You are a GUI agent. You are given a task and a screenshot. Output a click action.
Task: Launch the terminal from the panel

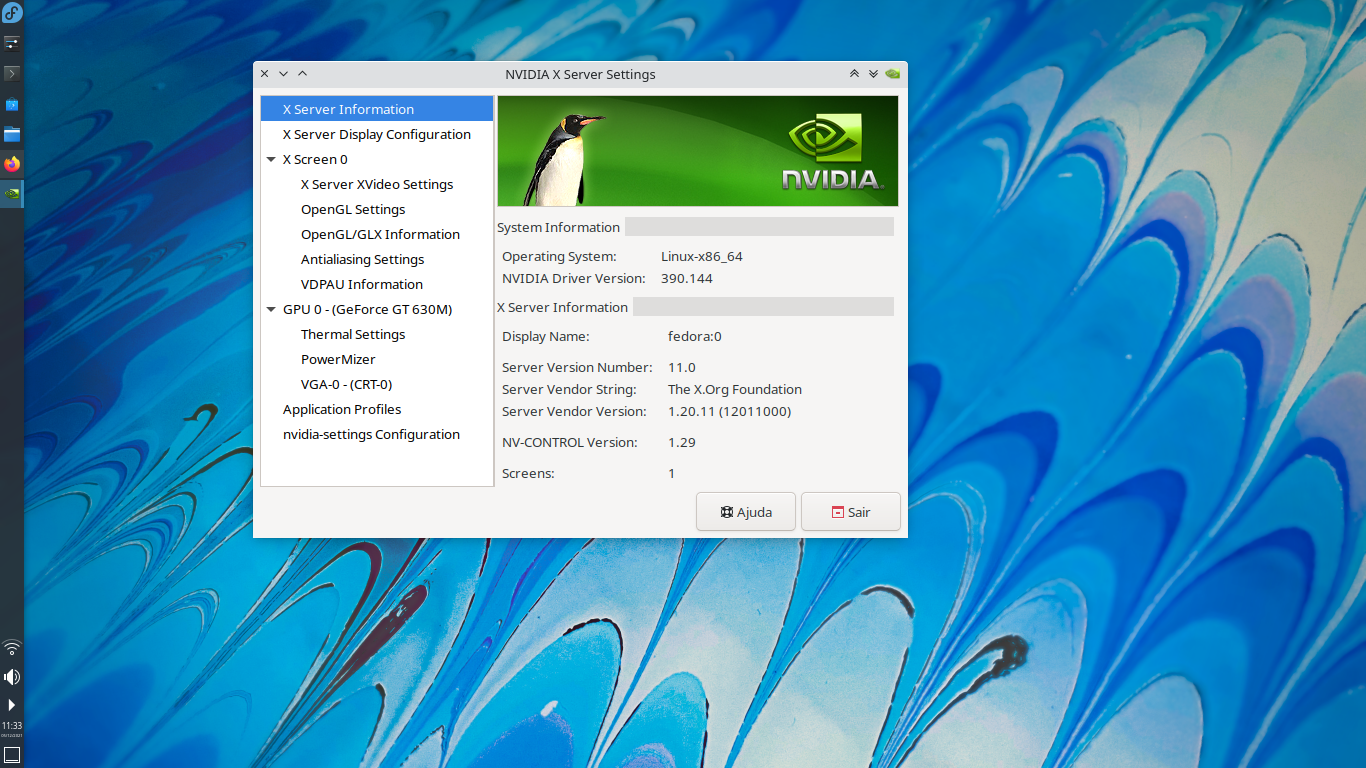click(x=12, y=73)
